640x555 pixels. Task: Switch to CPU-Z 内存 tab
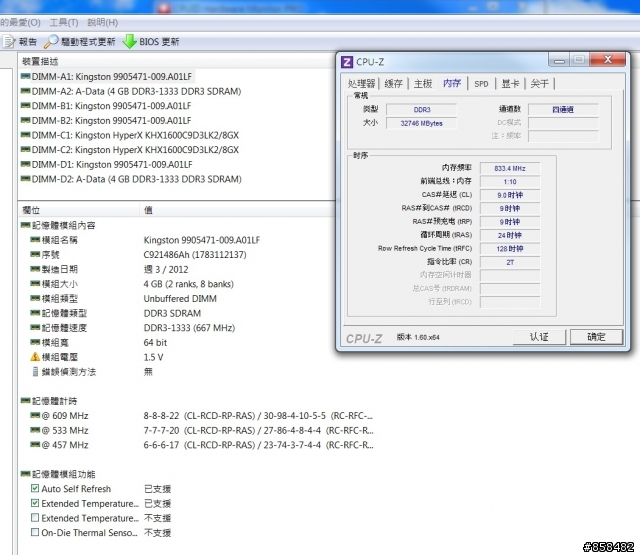click(452, 83)
